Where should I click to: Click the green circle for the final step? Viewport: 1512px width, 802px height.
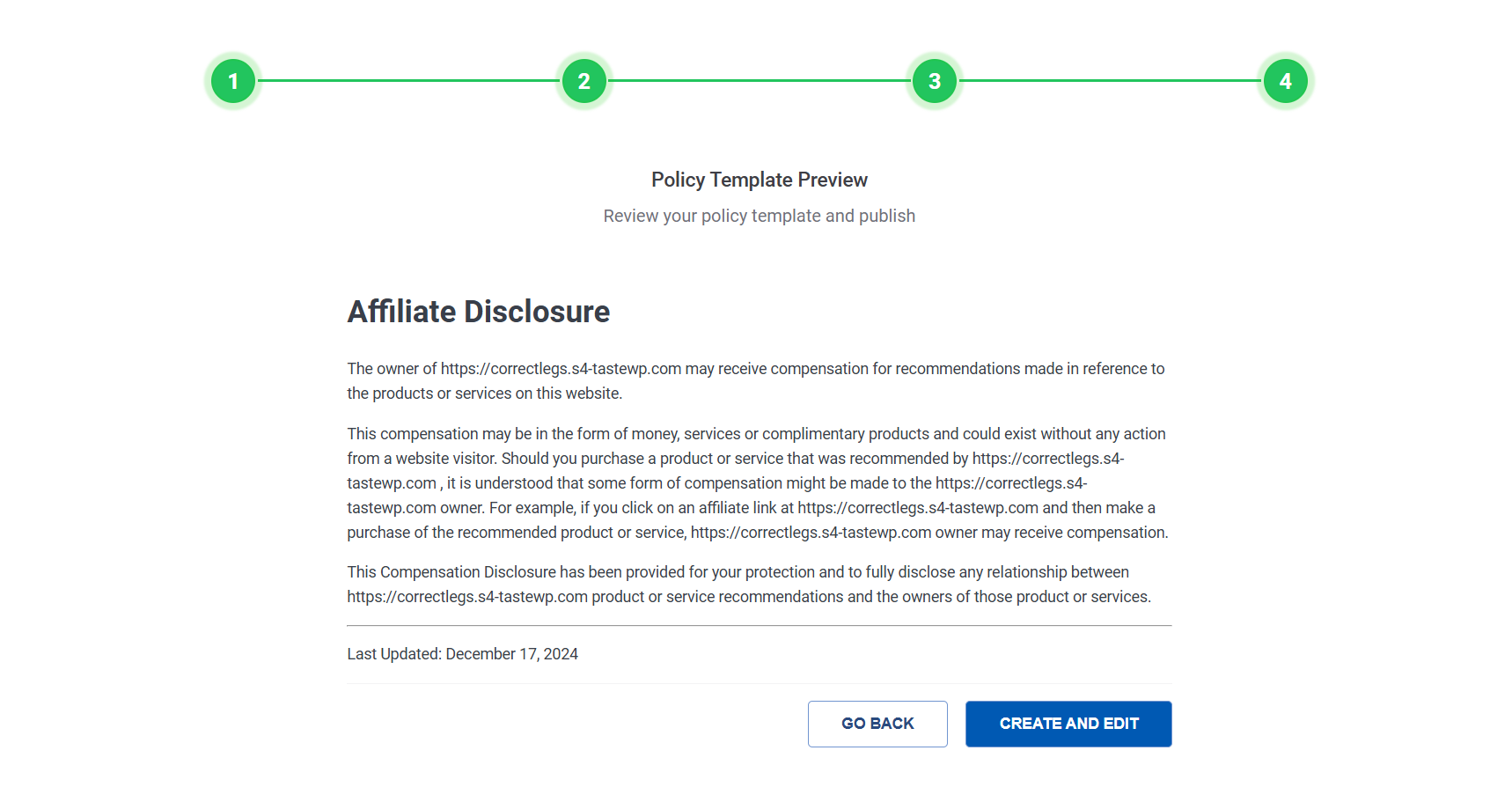(1285, 80)
